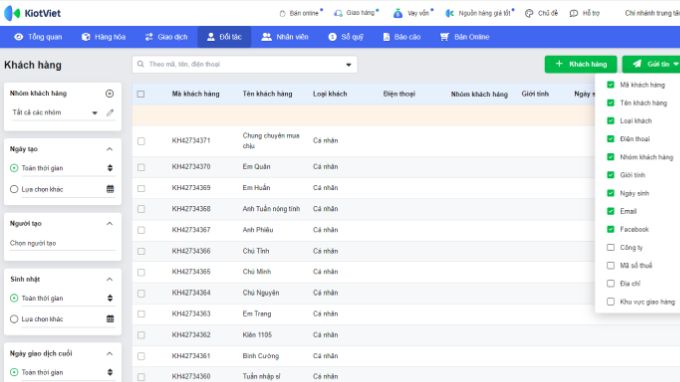Collapse the Ngày tạo filter panel
Screen dimensions: 680x382
pos(110,149)
